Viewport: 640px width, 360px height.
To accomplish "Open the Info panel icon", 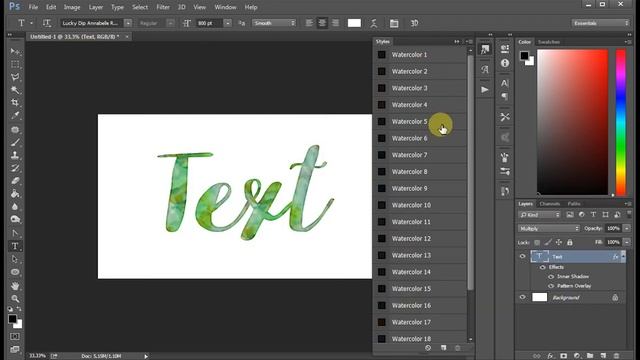I will 505,63.
